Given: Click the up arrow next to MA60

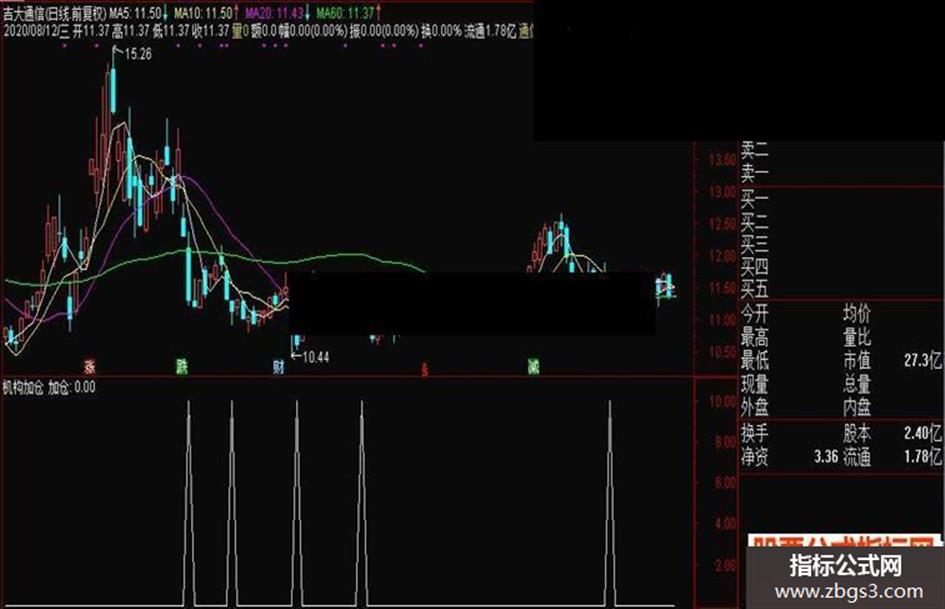Looking at the screenshot, I should [378, 13].
